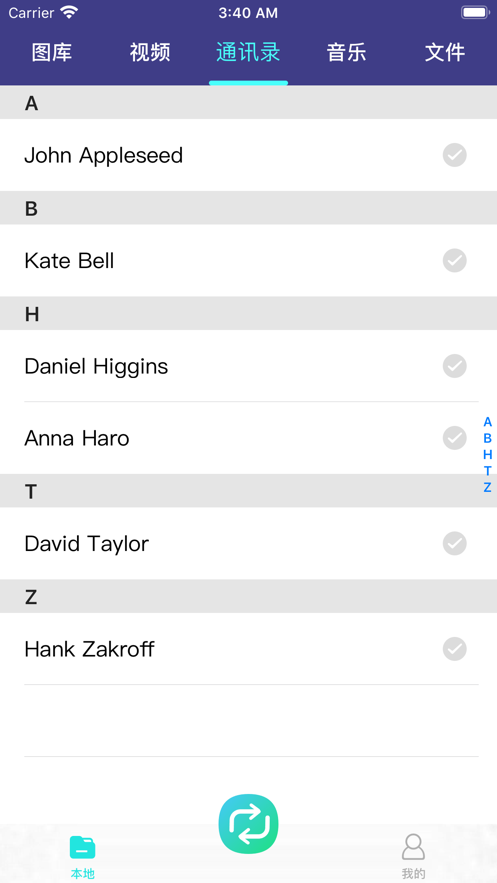497x883 pixels.
Task: Jump to letter Z in index
Action: 487,487
